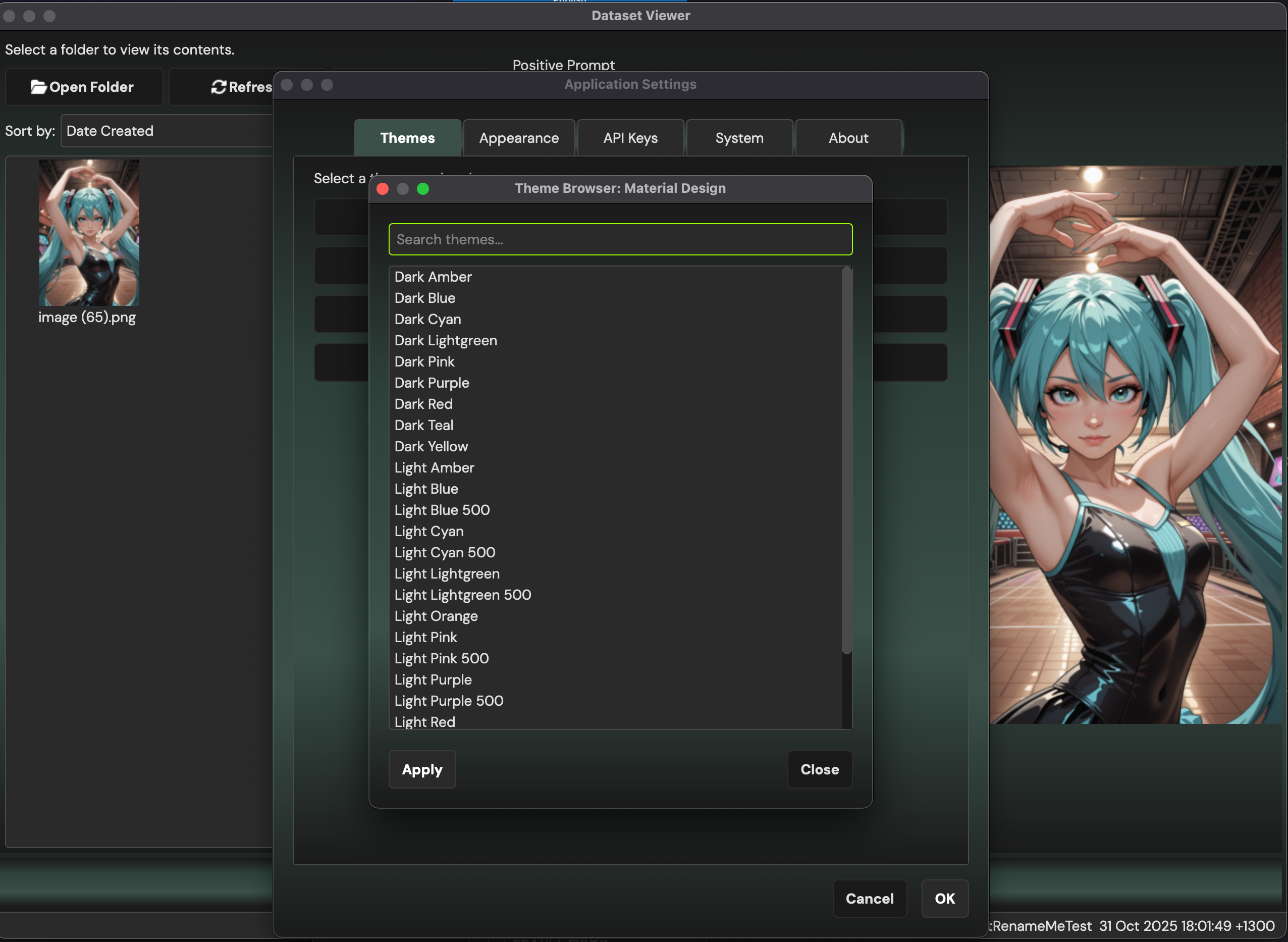
Task: Choose the Dark Teal theme
Action: coord(423,425)
